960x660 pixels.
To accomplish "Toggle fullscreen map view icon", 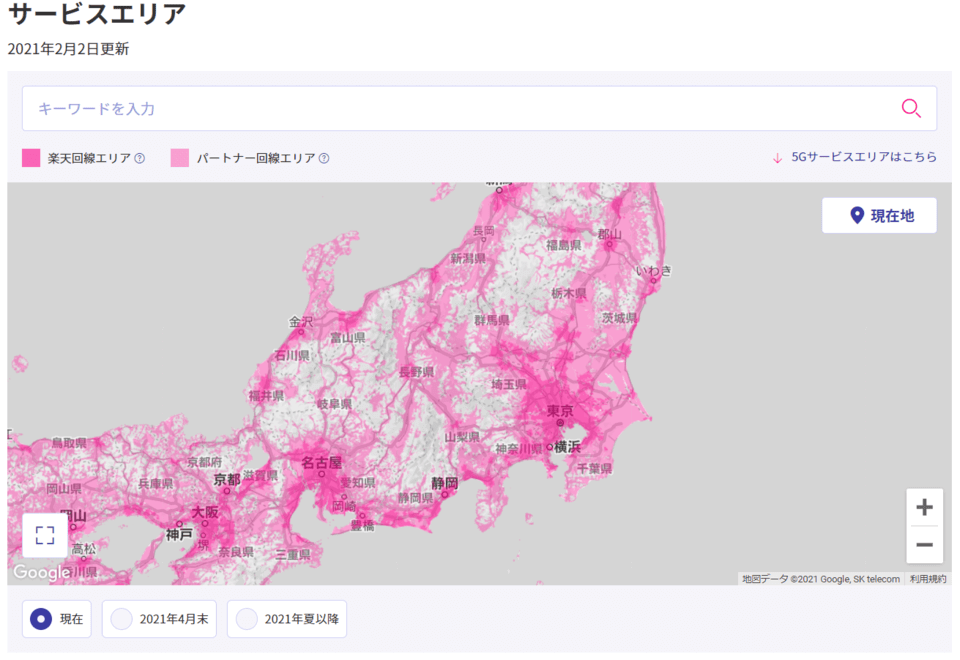I will pos(45,535).
